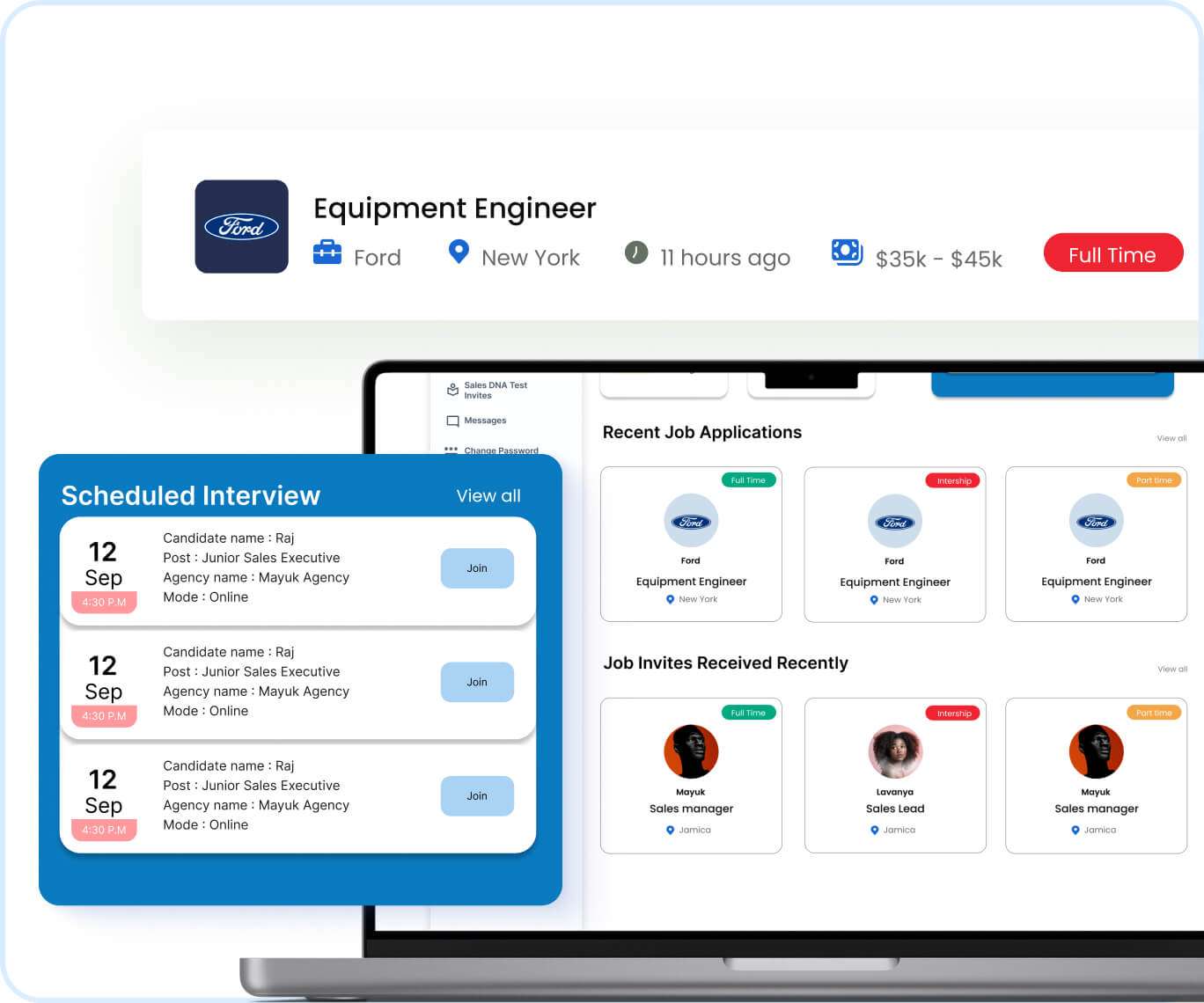
Task: Click the red Full Time button on the job banner
Action: 1112,253
